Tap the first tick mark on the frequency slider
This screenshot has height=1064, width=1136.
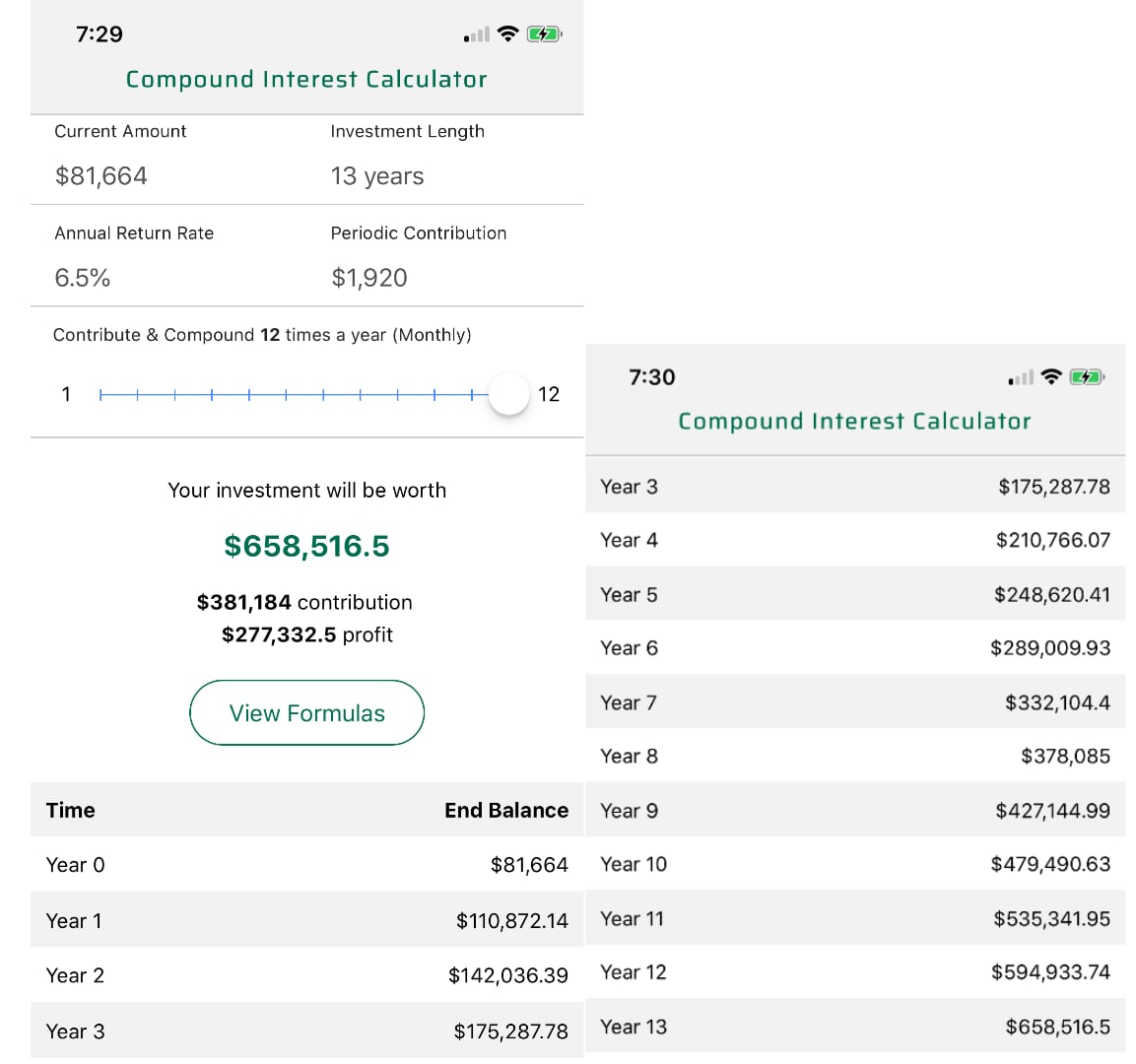click(100, 395)
